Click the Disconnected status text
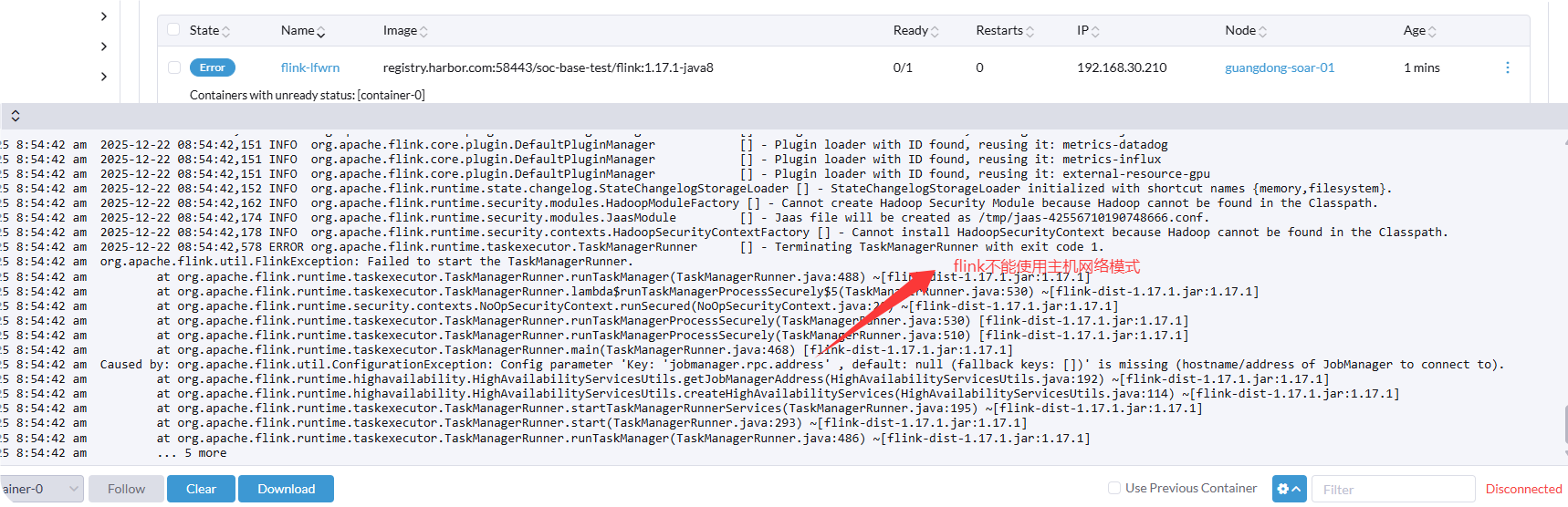 [x=1523, y=489]
